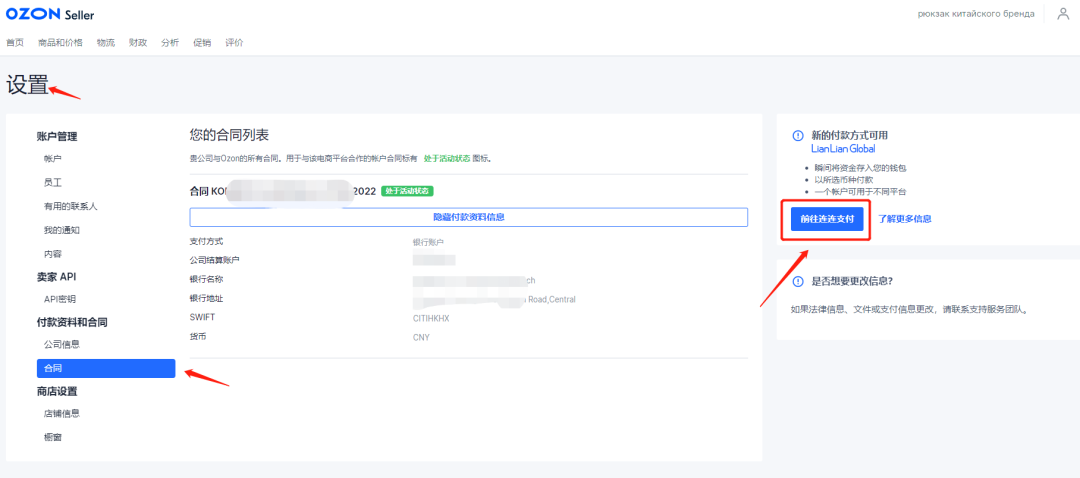The width and height of the screenshot is (1080, 478).
Task: Go to the 物流 menu
Action: [x=106, y=42]
